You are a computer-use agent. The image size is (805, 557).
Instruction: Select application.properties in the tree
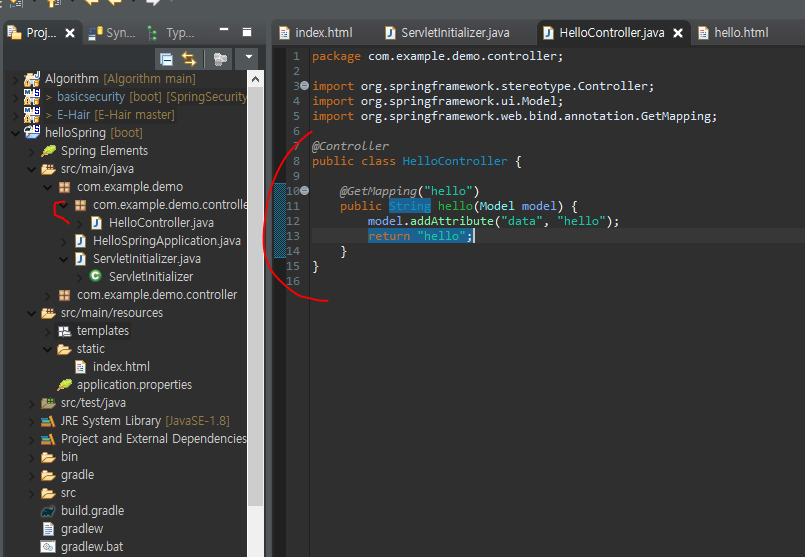coord(135,385)
